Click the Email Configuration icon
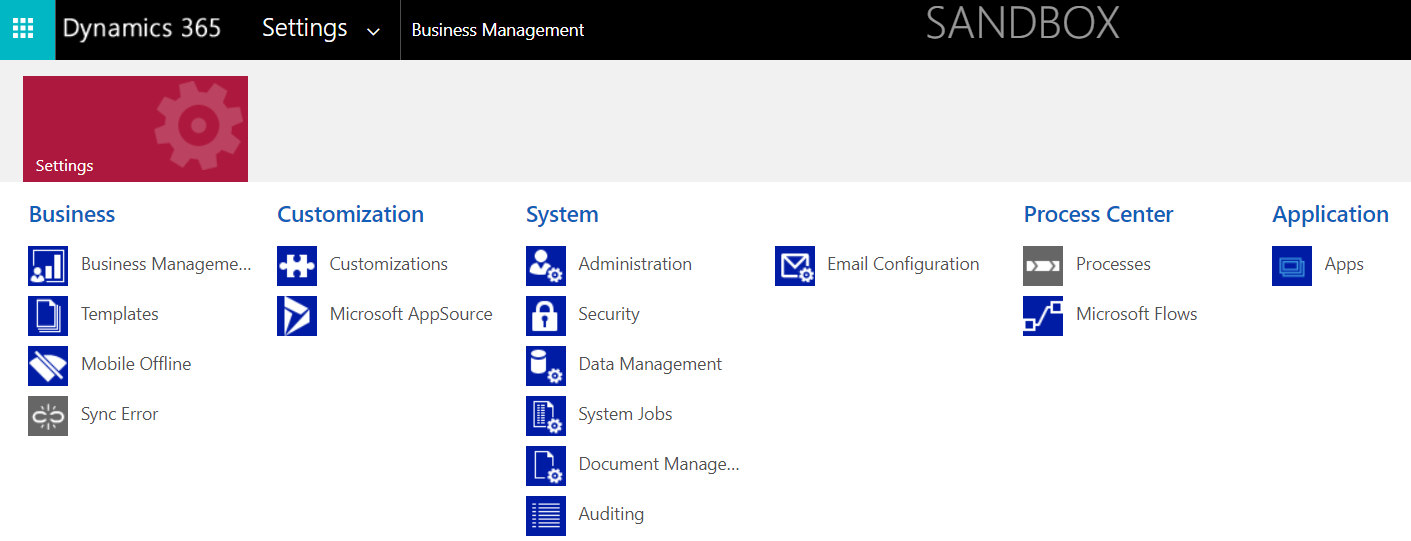The height and width of the screenshot is (541, 1411). tap(795, 266)
